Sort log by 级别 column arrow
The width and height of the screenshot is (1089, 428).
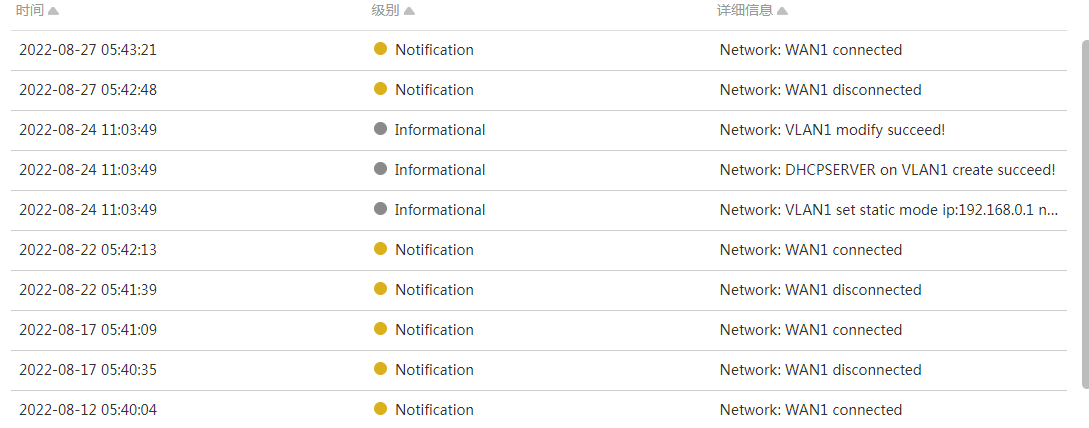(409, 11)
